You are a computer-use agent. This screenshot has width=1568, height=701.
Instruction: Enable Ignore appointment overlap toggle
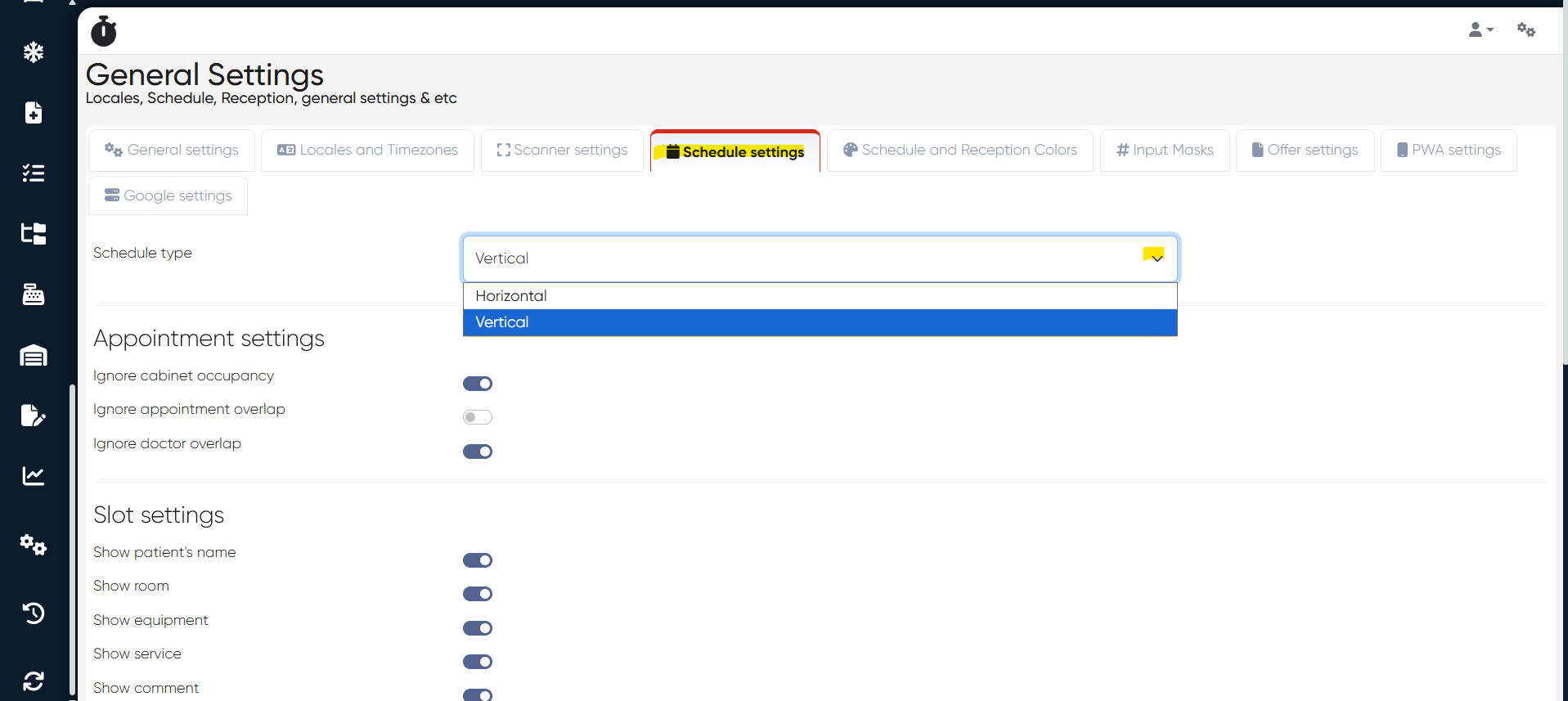(478, 417)
